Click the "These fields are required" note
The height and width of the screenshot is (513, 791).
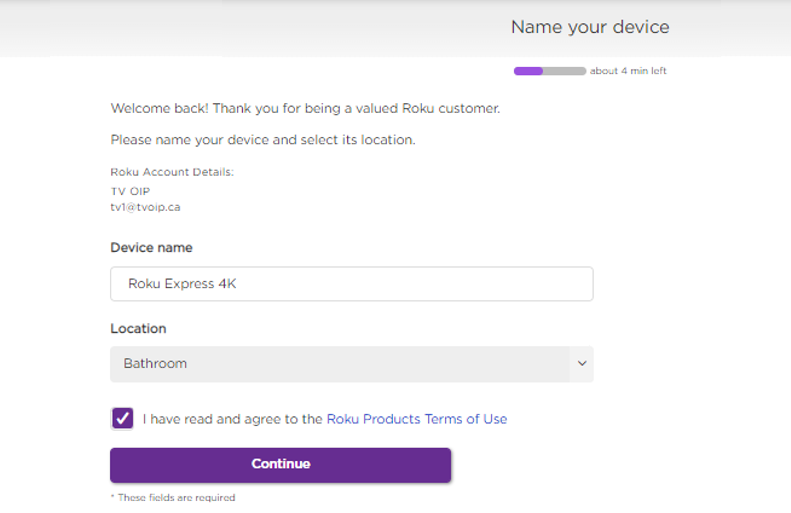coord(173,497)
